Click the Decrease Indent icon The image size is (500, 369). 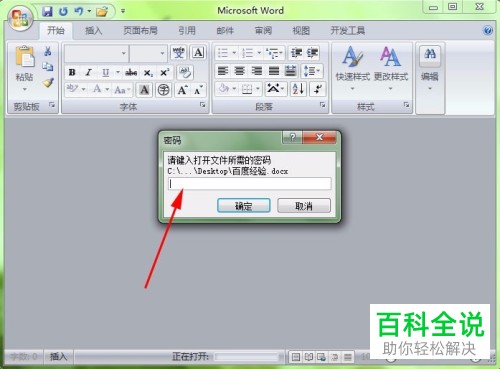296,53
